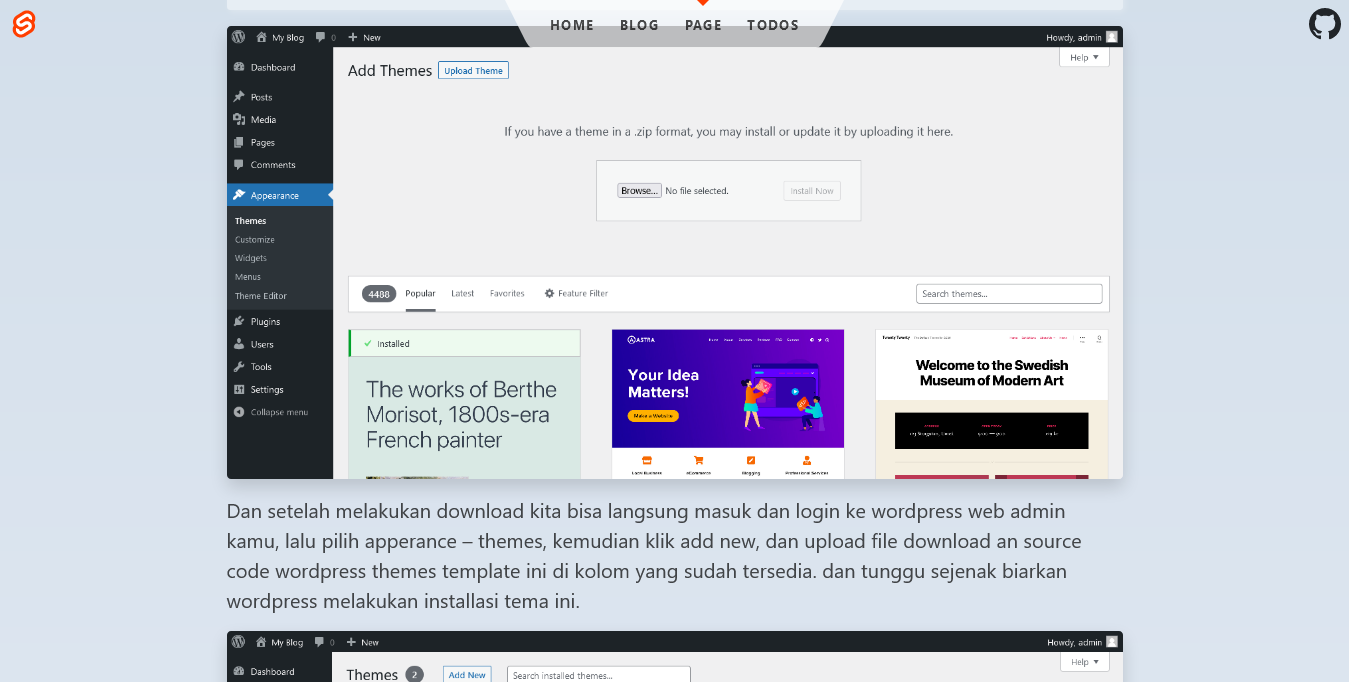Click the 'No file selected.' text
1349x682 pixels.
pos(697,191)
